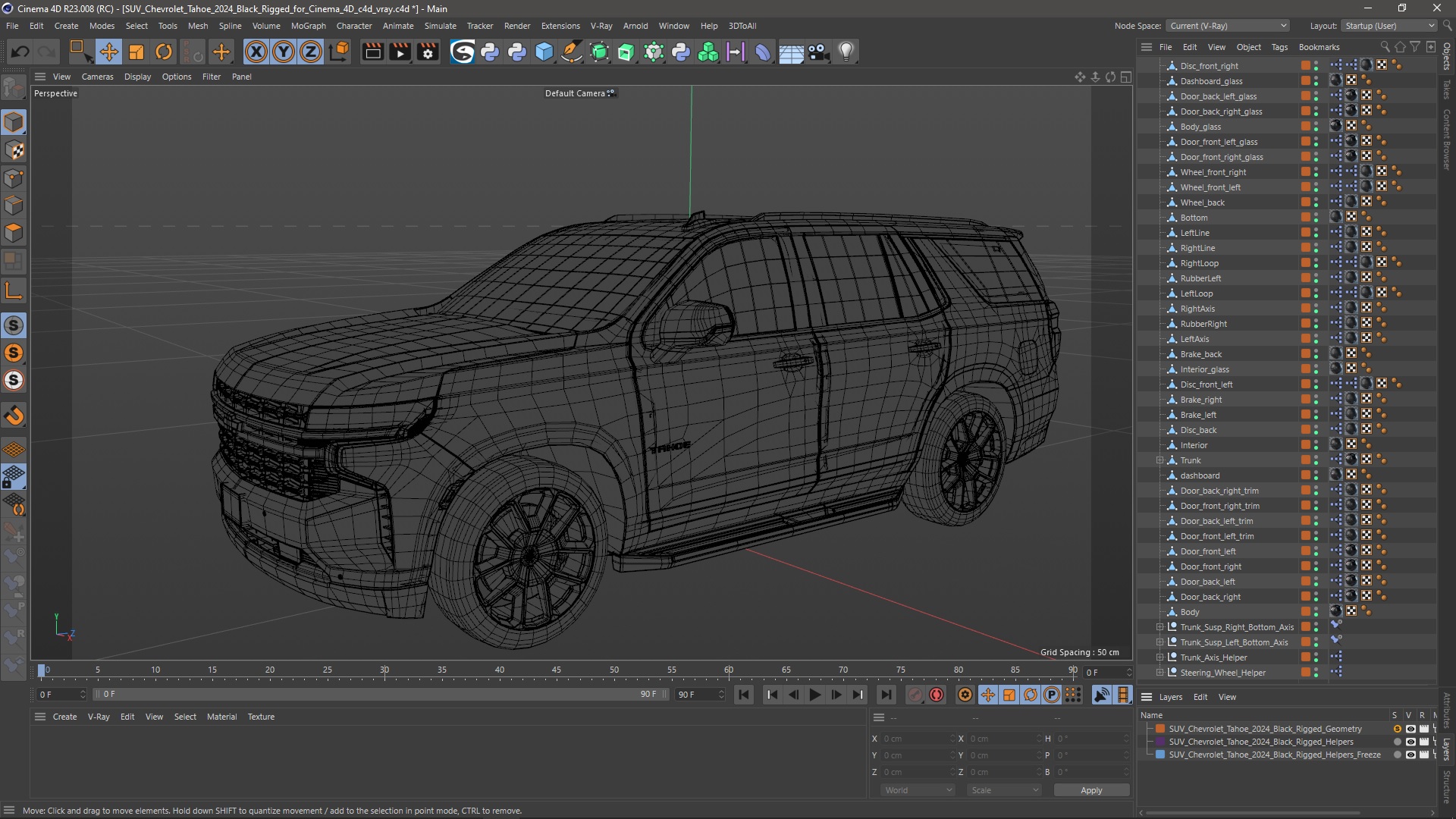Click the Geometry layer color swatch
Screen dimensions: 1456x819
tap(1160, 729)
